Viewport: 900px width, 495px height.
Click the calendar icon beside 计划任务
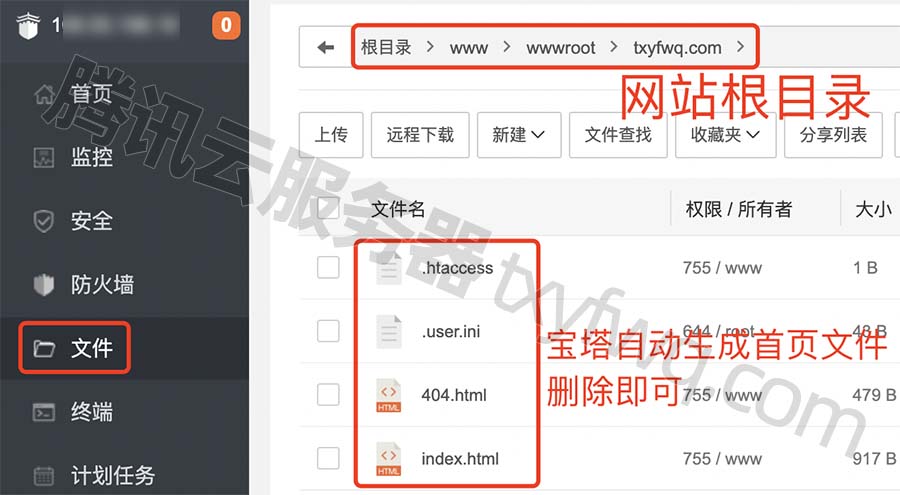pos(44,476)
